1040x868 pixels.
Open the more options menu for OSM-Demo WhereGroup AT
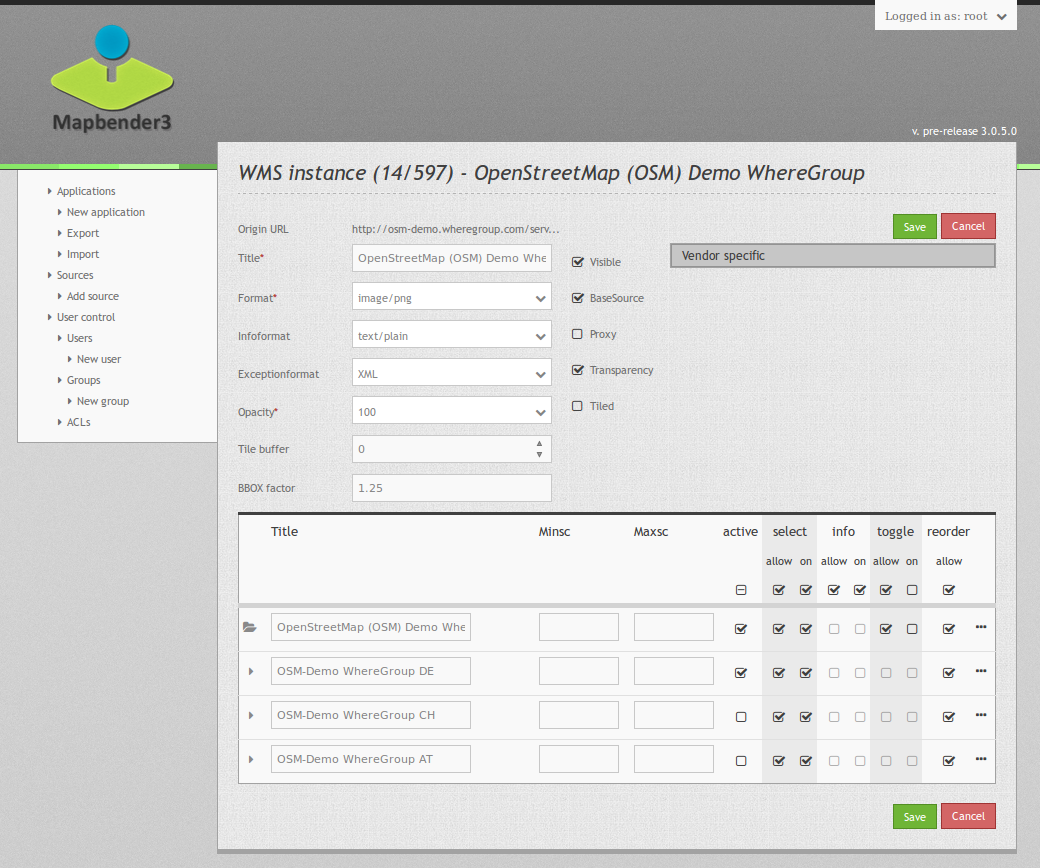981,759
